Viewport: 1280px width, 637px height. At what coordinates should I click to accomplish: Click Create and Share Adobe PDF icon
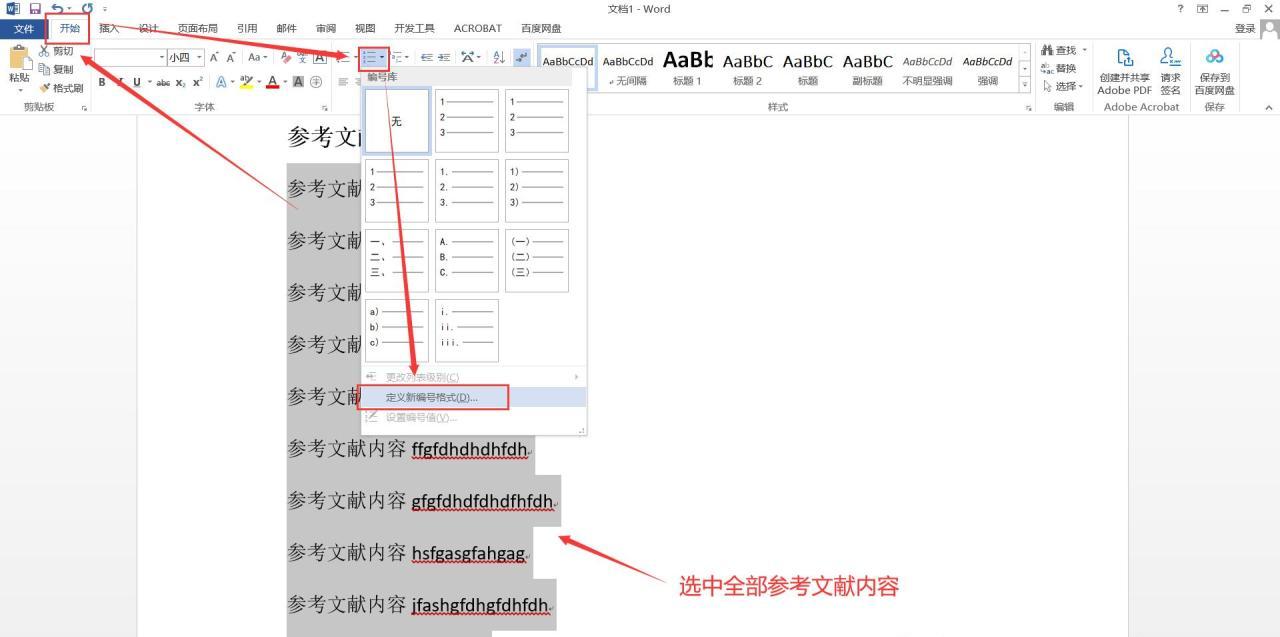pos(1125,58)
